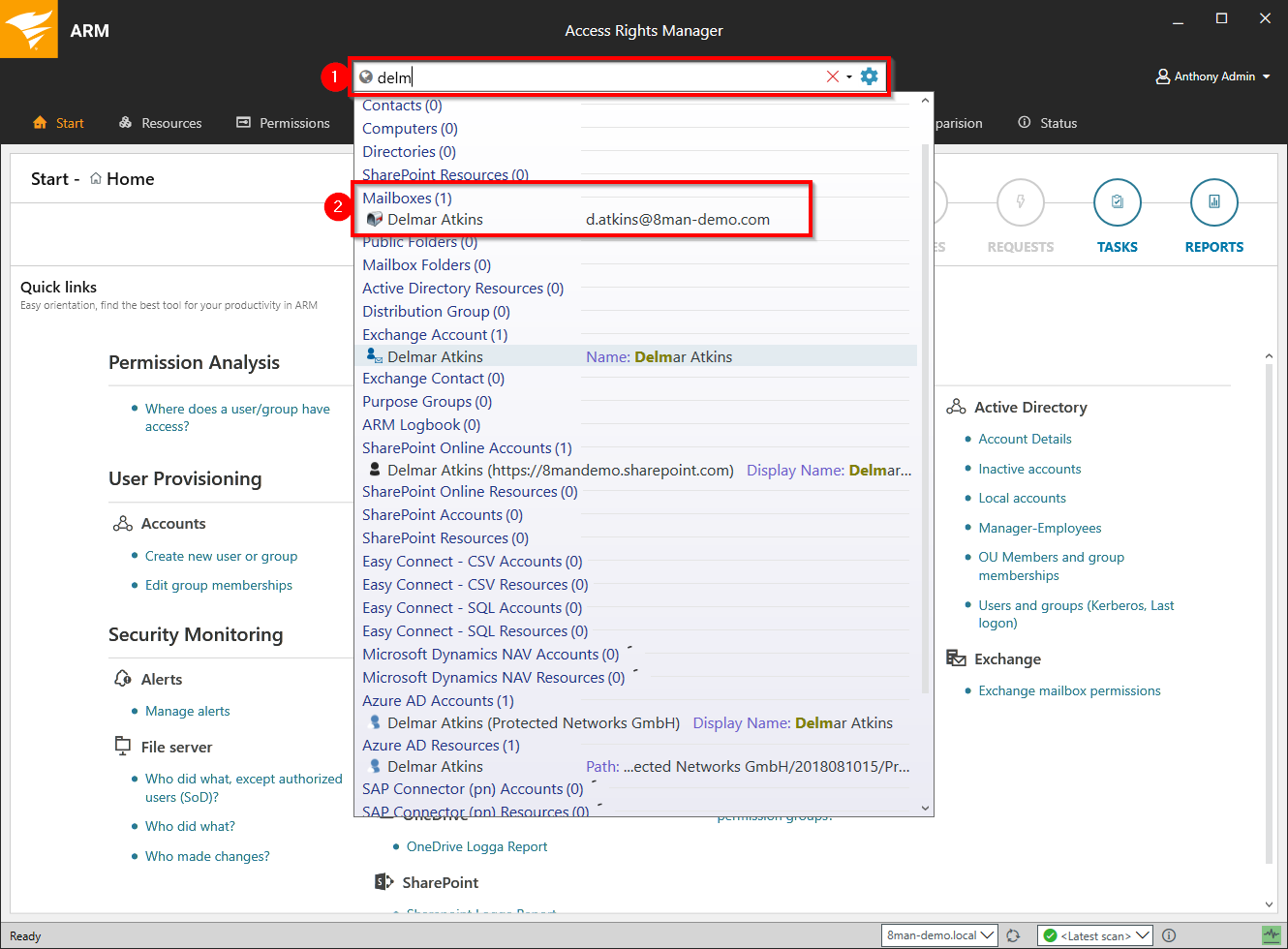
Task: Click the Mailboxes (1) category header
Action: pos(407,198)
